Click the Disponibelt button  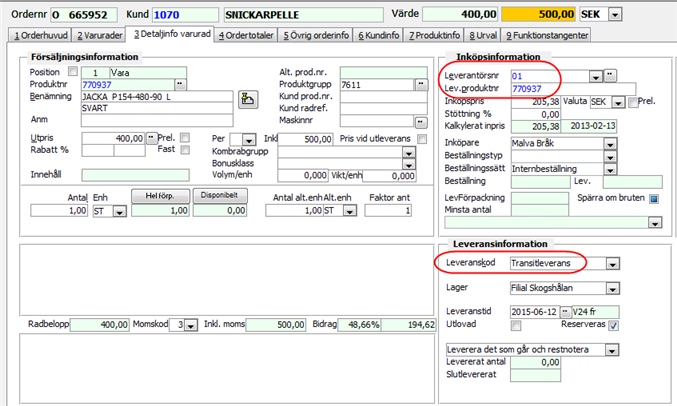point(220,195)
